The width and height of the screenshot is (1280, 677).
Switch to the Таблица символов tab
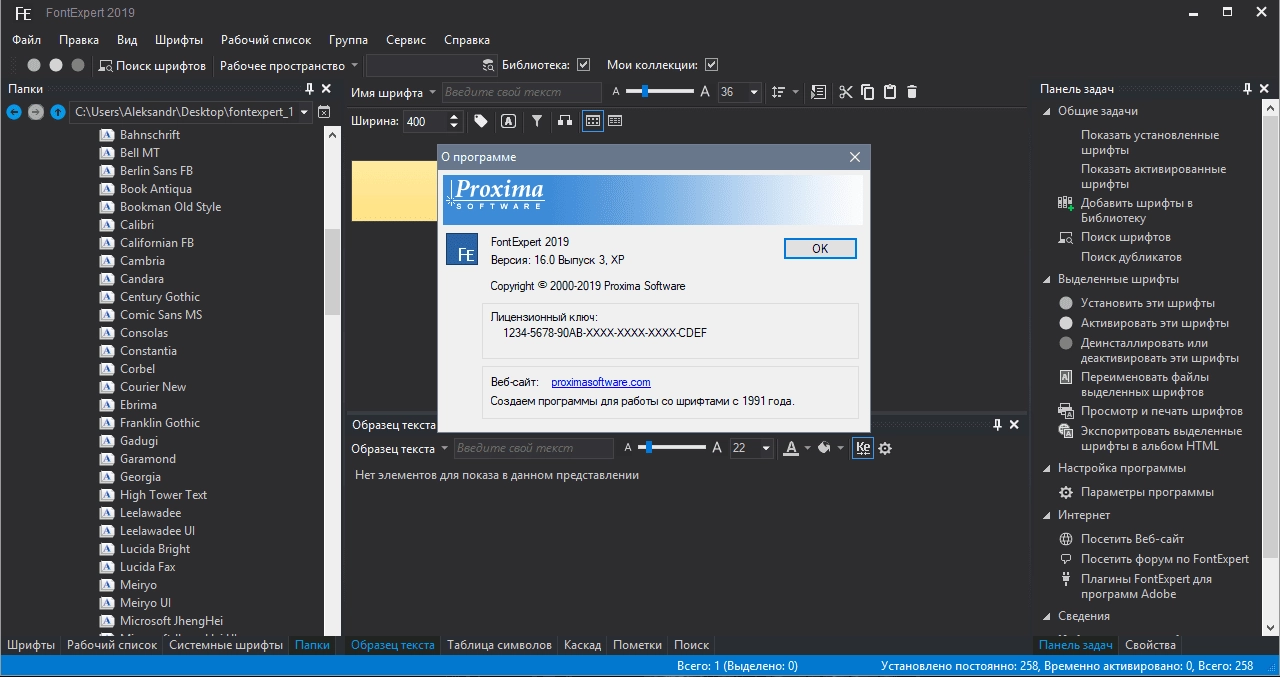tap(499, 645)
